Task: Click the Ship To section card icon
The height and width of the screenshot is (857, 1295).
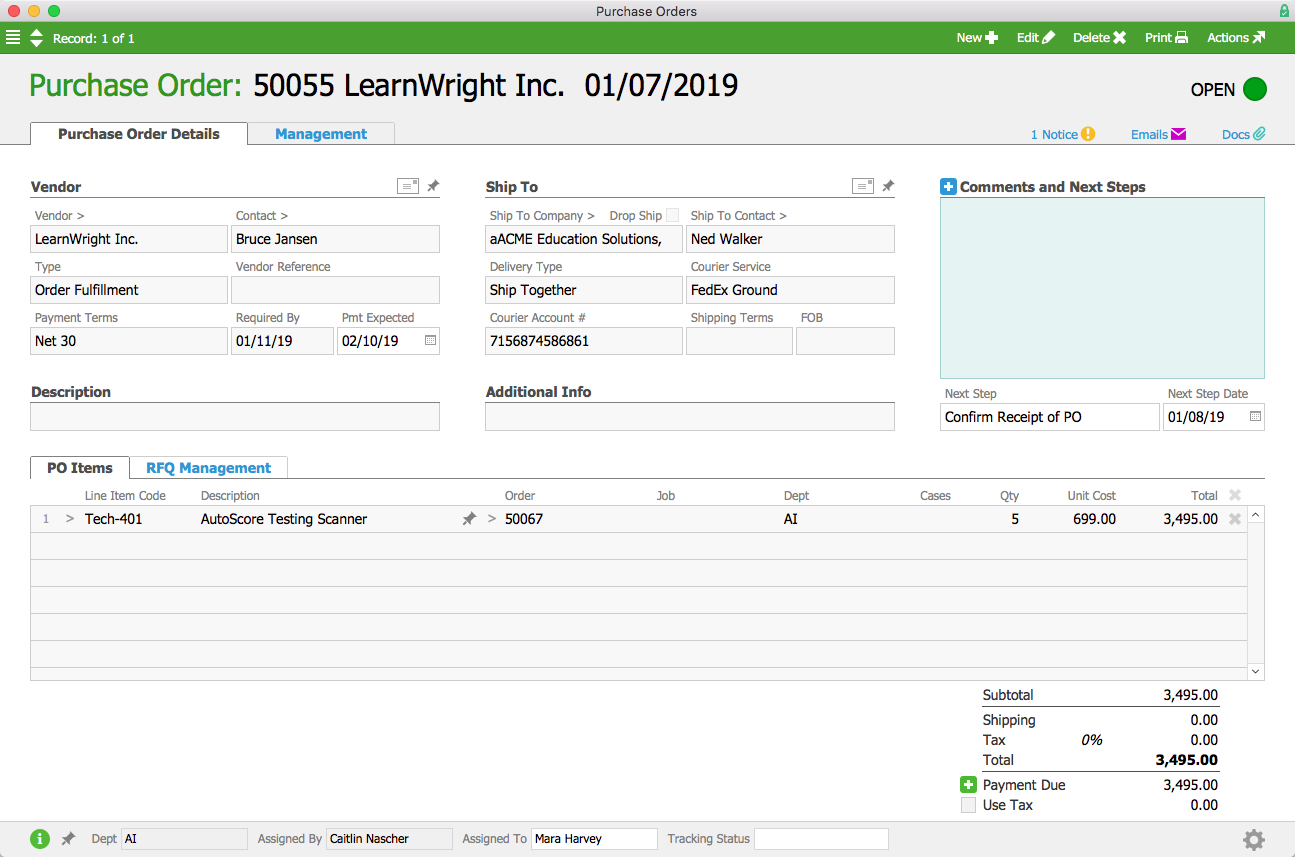Action: tap(863, 186)
